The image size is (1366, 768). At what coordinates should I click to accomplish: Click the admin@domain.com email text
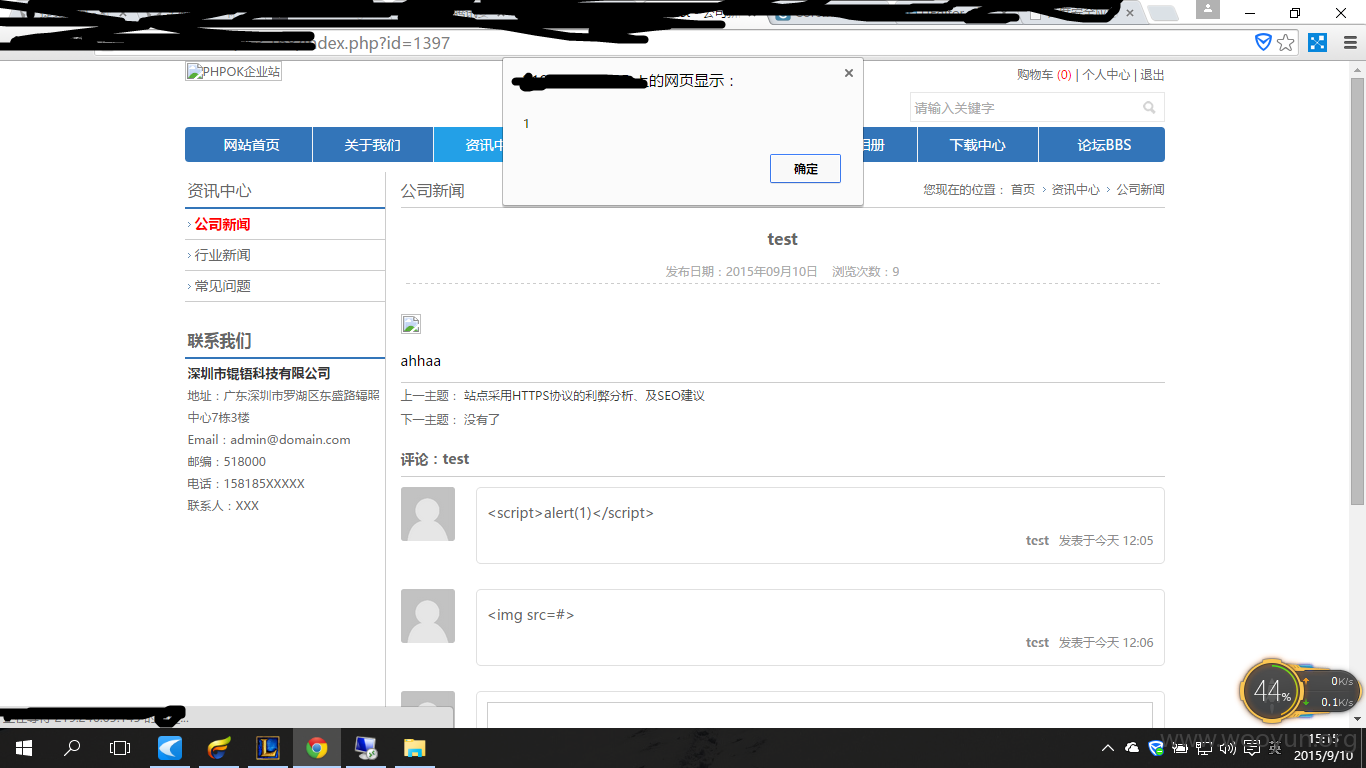[x=290, y=440]
